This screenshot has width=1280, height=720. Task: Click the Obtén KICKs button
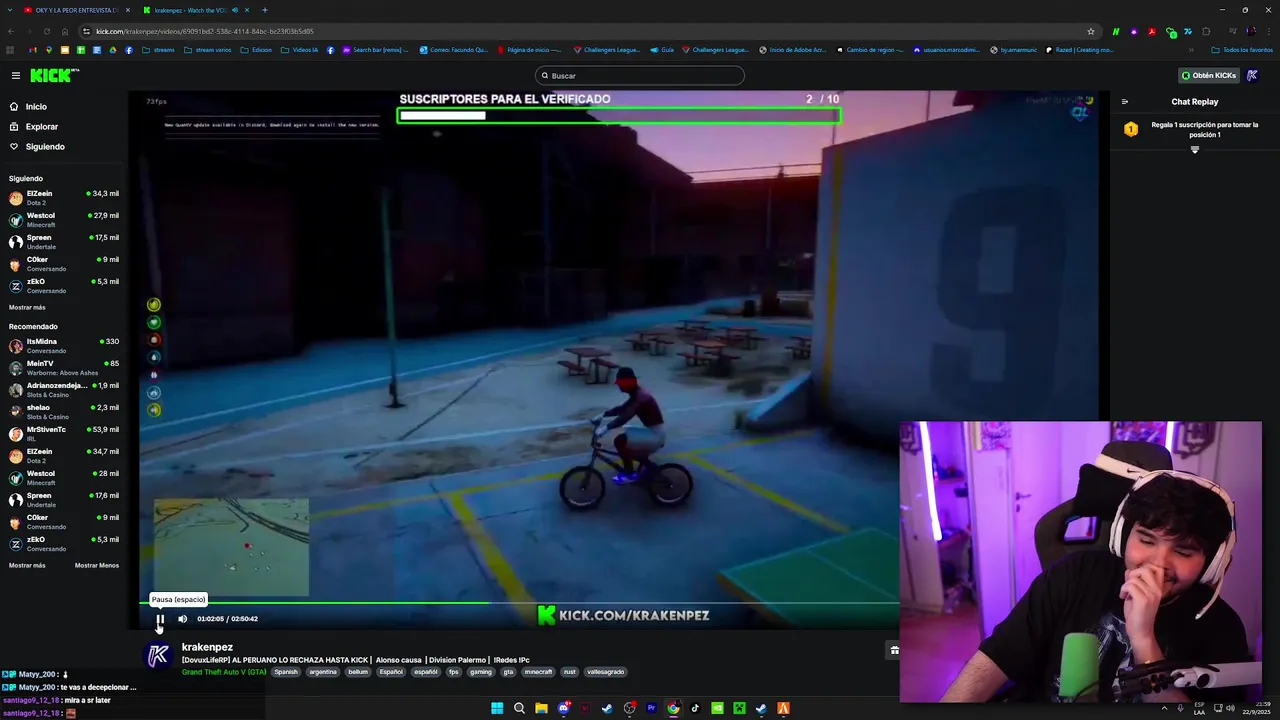click(1209, 75)
